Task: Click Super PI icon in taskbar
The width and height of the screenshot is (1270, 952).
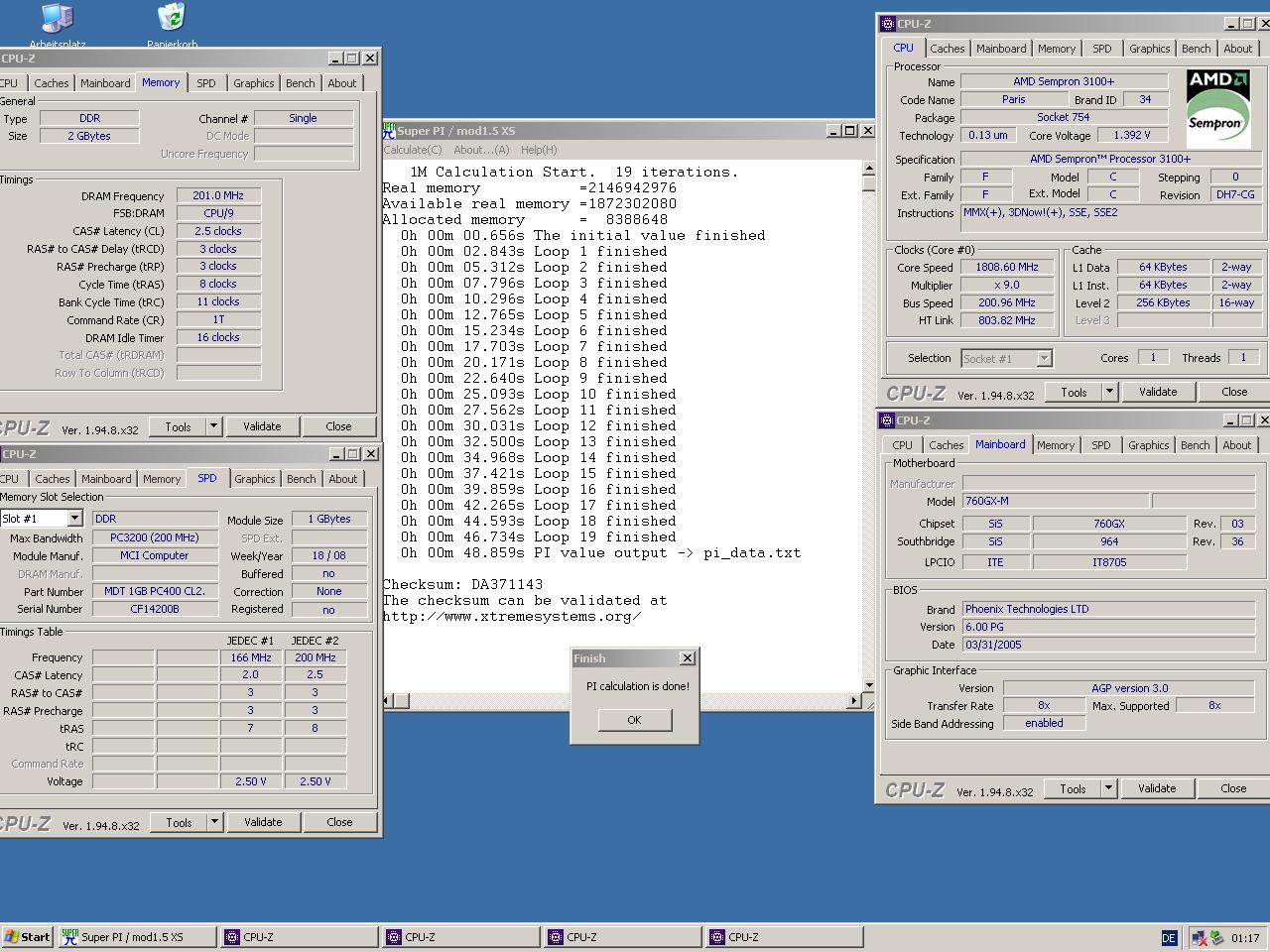Action: click(69, 937)
